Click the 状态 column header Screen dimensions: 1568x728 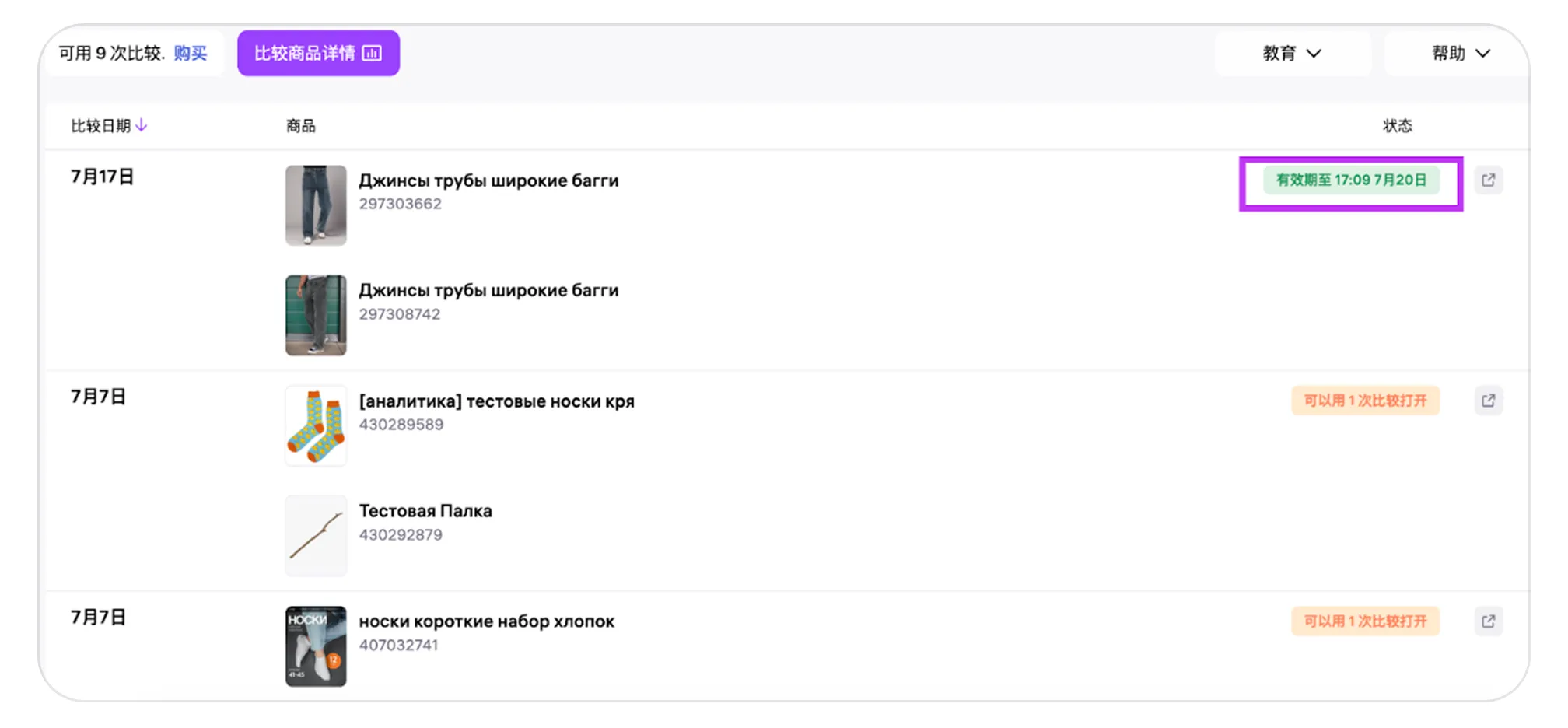click(1397, 126)
